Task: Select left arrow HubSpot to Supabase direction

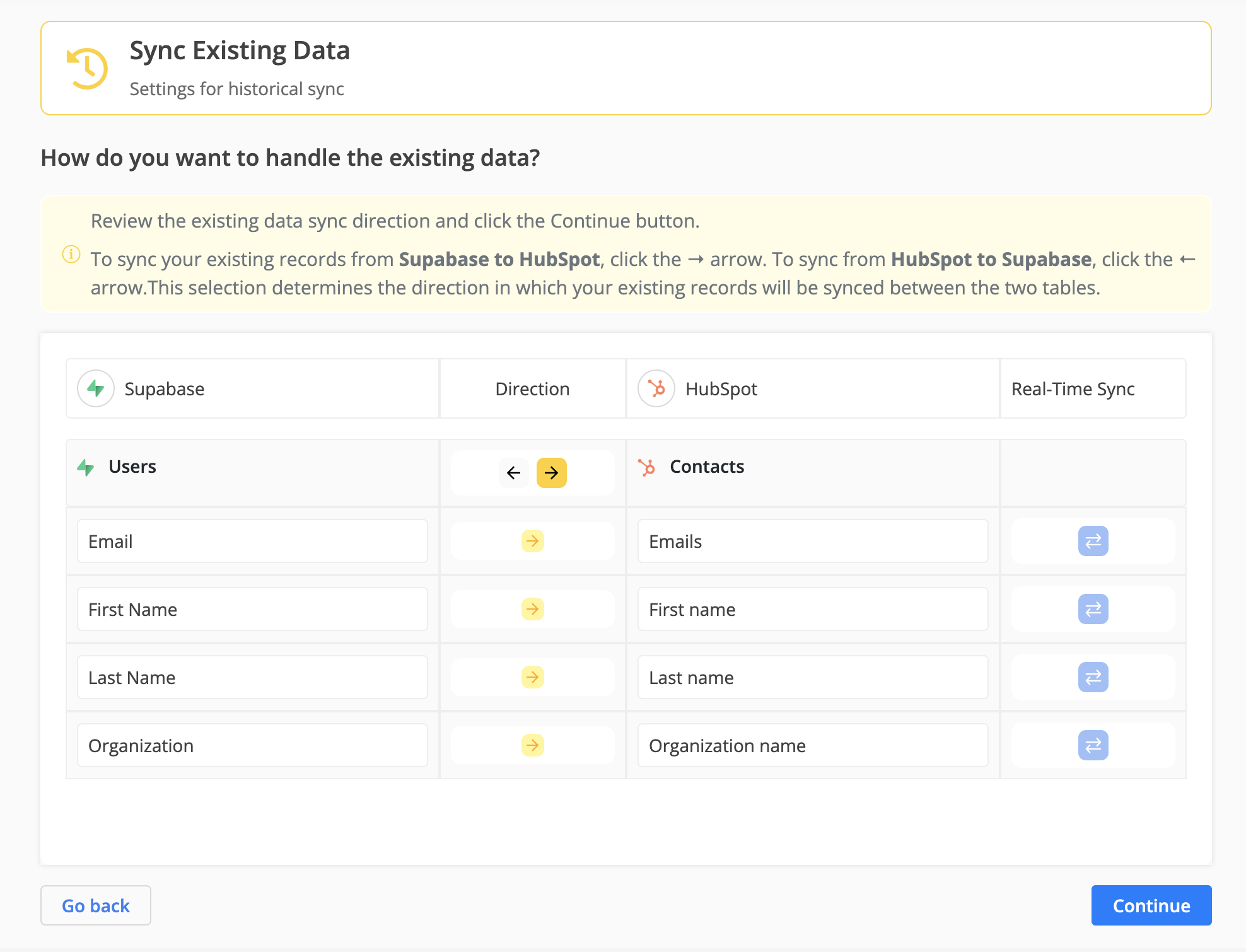Action: [x=514, y=473]
